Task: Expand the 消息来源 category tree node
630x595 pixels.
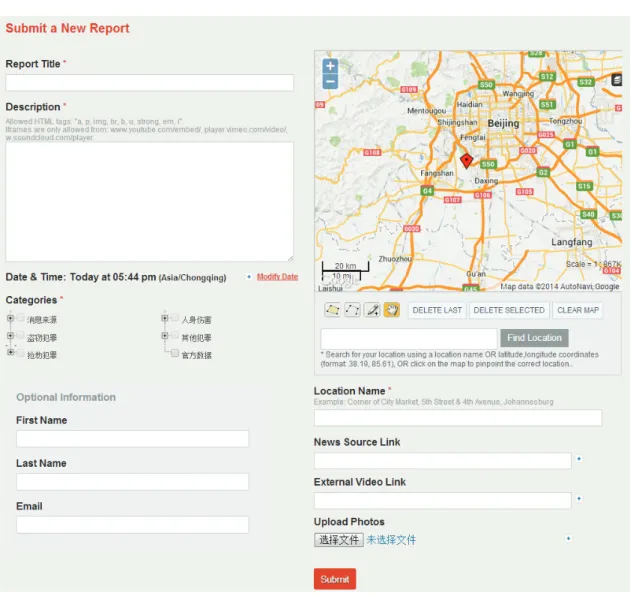Action: click(x=10, y=318)
